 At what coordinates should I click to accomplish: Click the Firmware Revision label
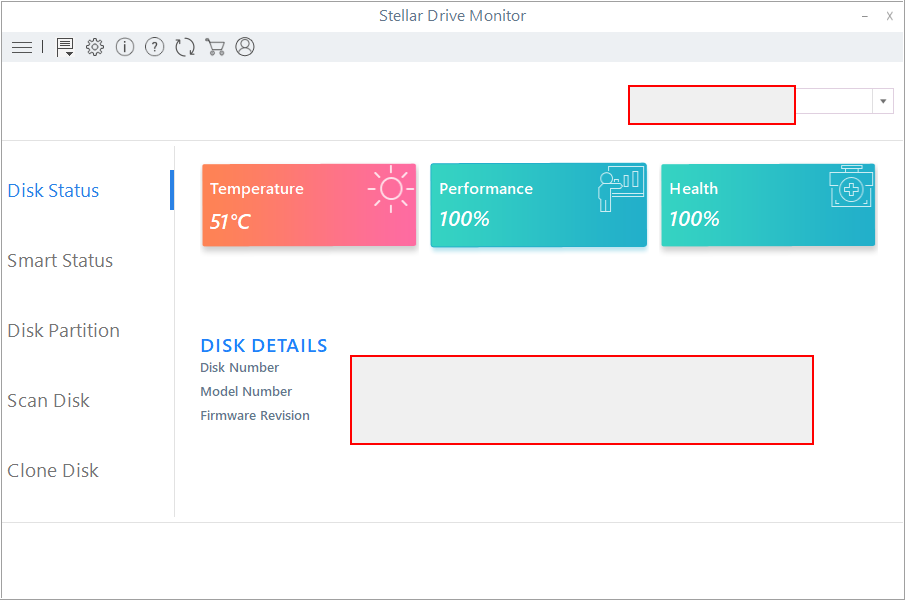[255, 416]
